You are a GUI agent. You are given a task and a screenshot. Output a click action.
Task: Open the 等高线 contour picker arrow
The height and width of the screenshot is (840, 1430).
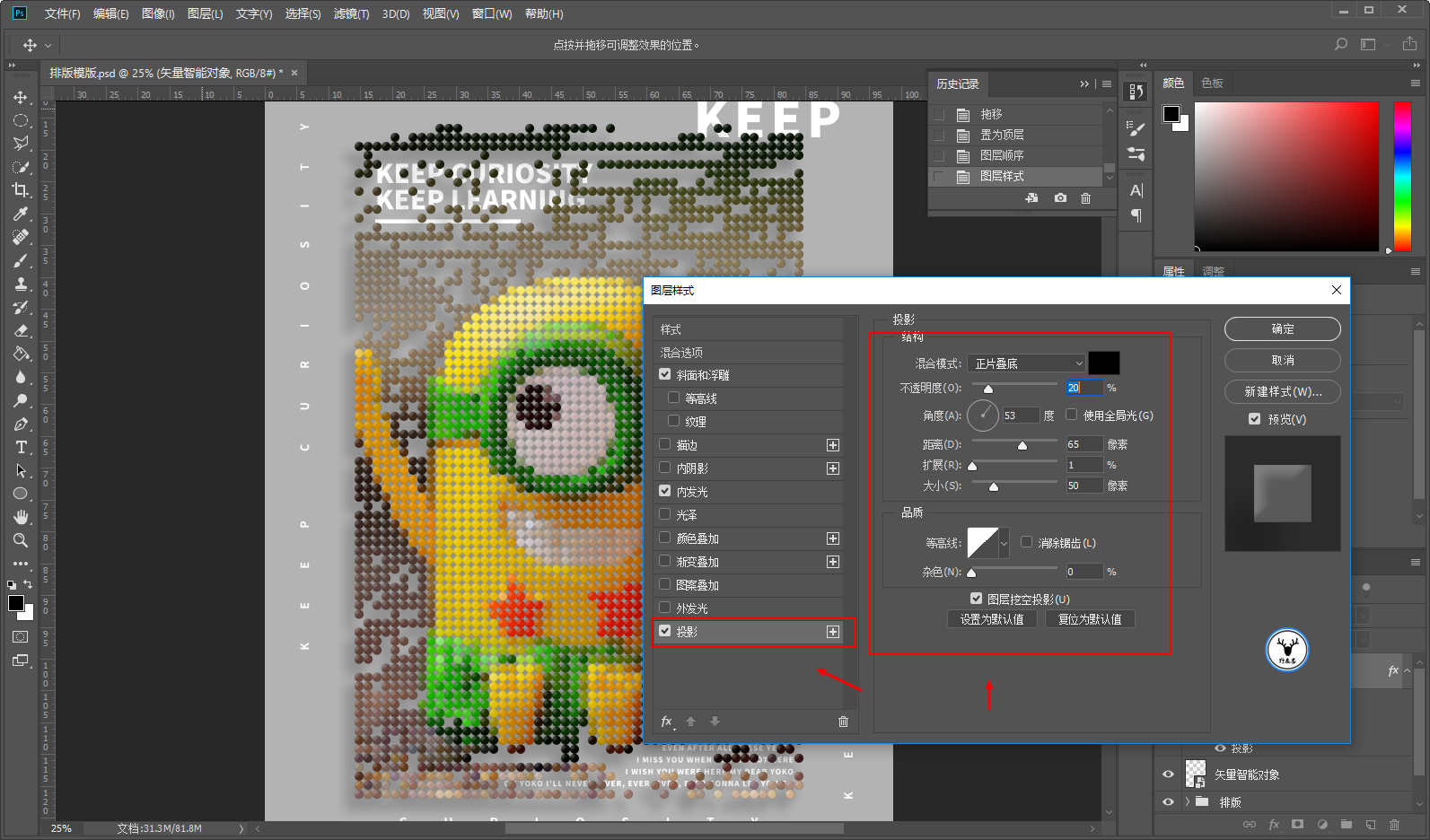click(x=1004, y=543)
